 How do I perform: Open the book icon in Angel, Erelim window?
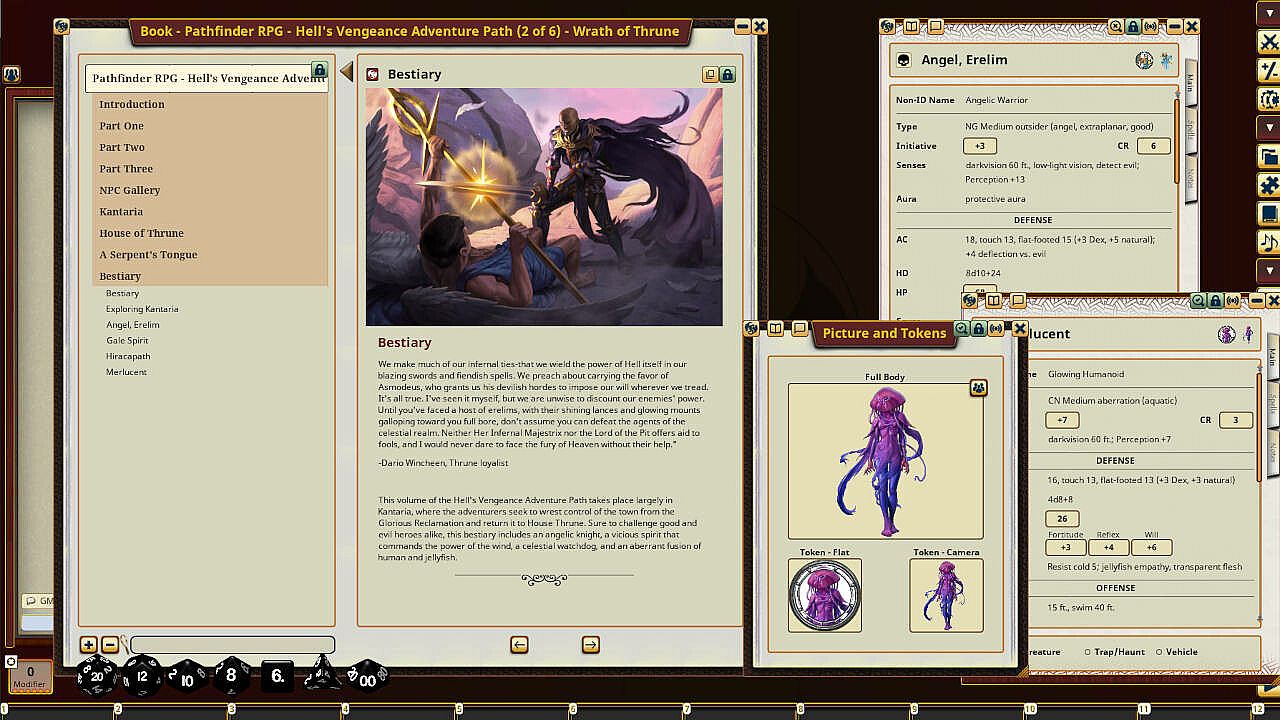pyautogui.click(x=913, y=26)
